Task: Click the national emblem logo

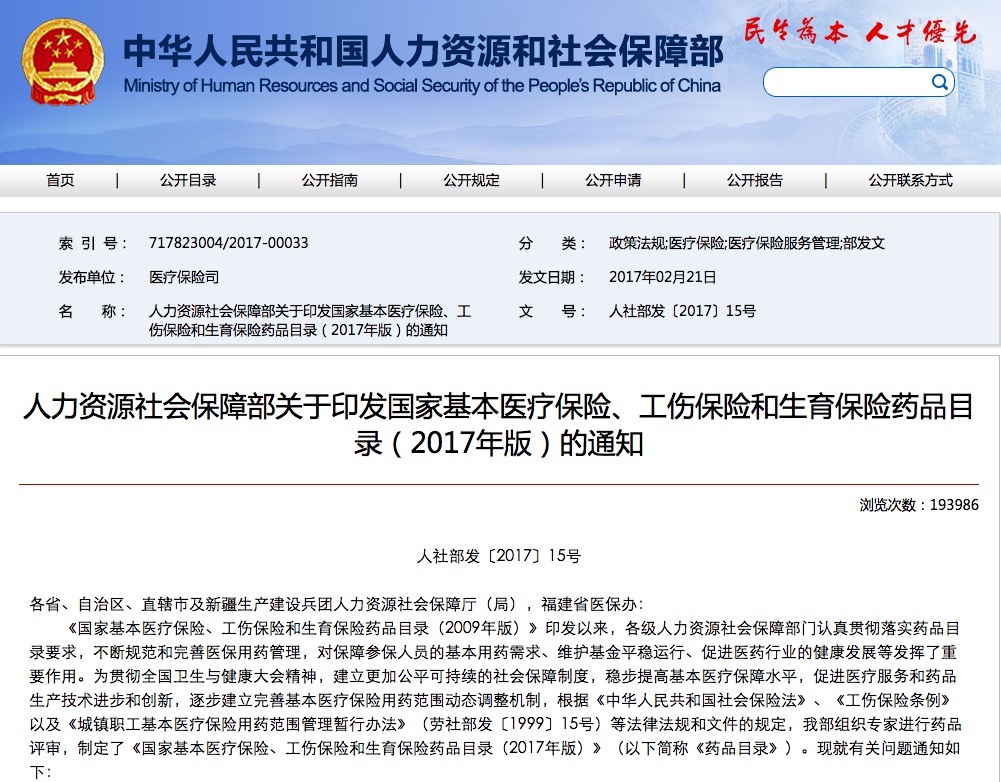Action: [63, 61]
